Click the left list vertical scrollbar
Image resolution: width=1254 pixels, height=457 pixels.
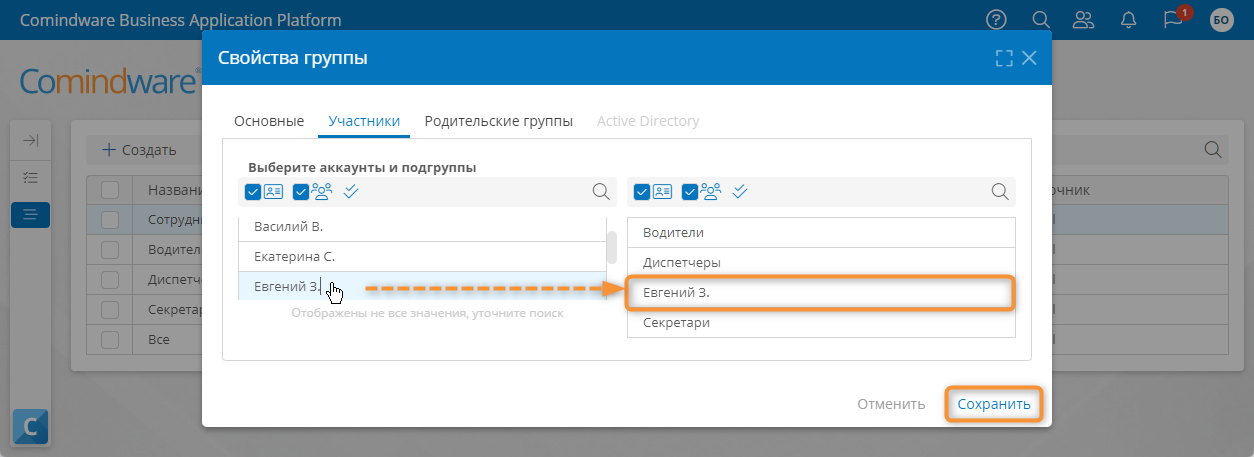[612, 247]
